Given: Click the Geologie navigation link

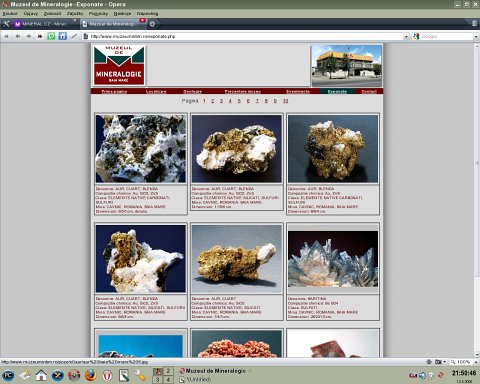Looking at the screenshot, I should click(192, 91).
